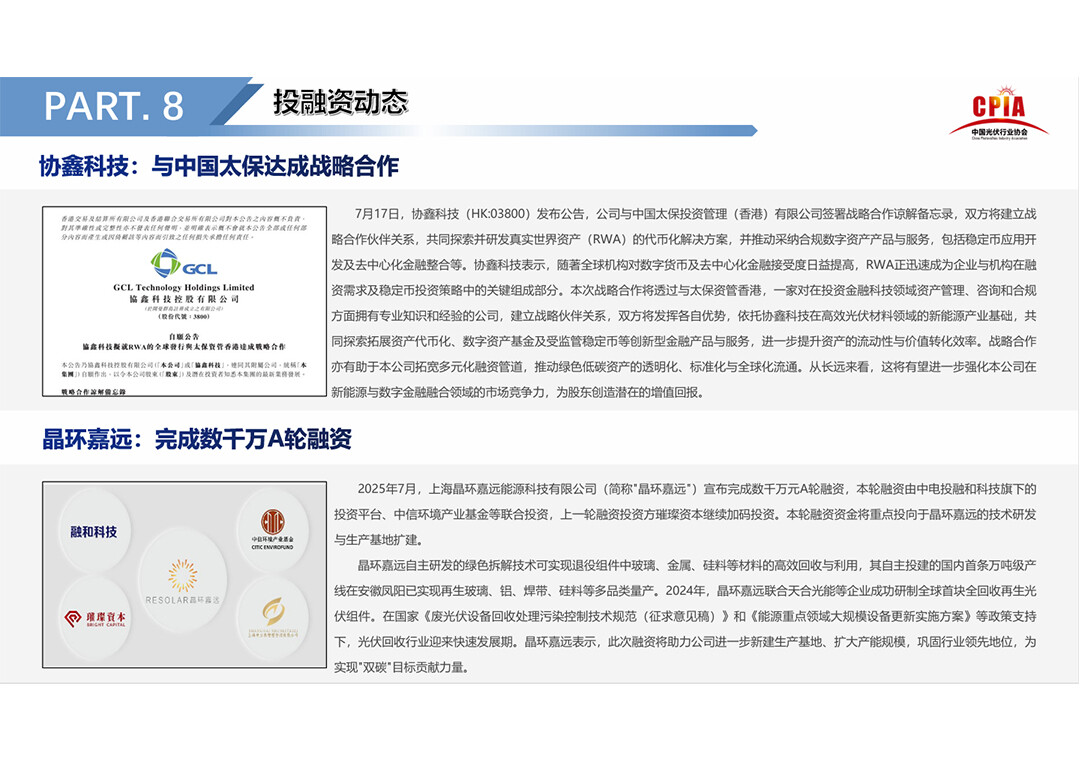The height and width of the screenshot is (760, 1080).
Task: Click the CITIC Envirofund circular logo
Action: [x=272, y=528]
